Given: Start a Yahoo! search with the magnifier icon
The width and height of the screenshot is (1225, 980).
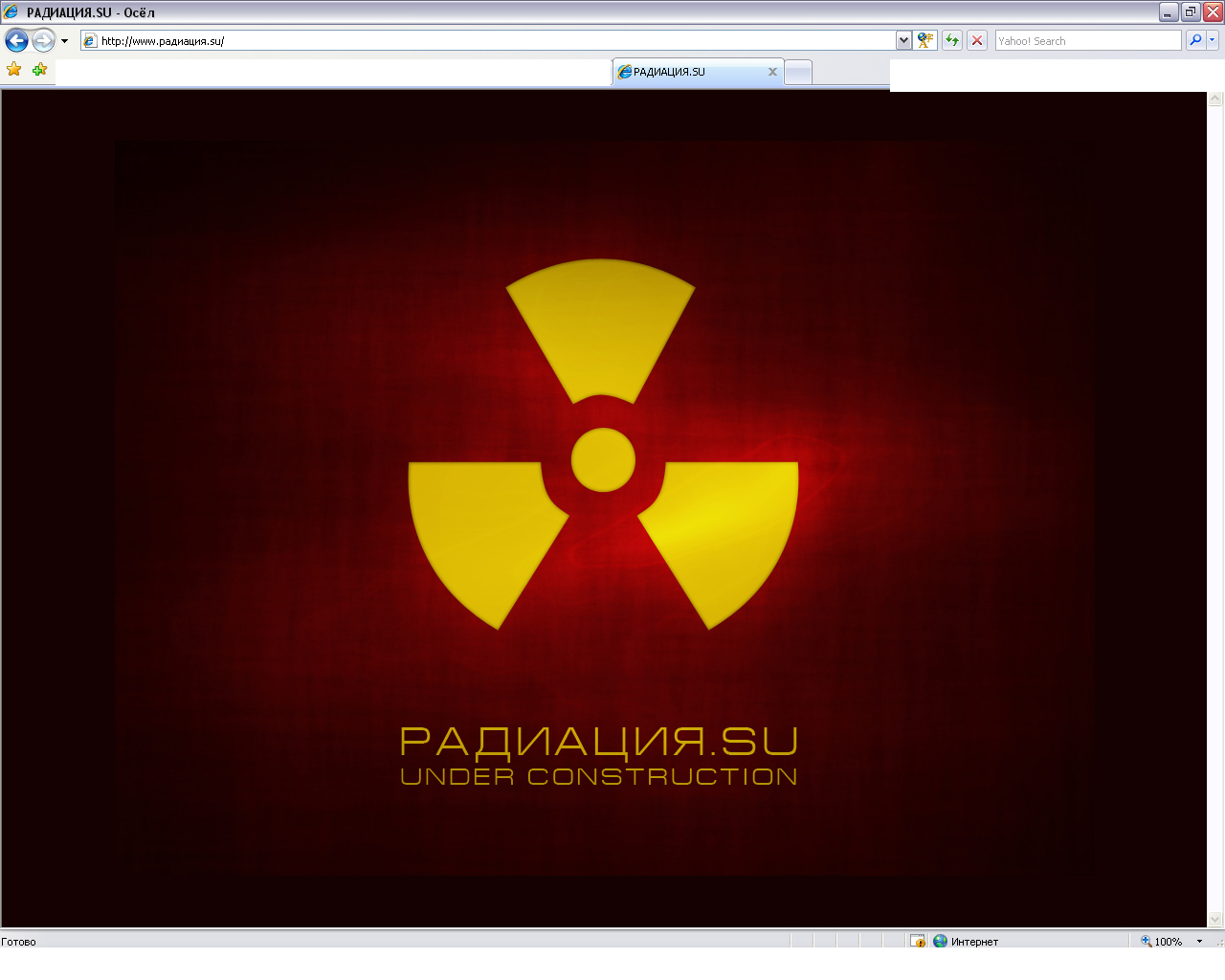Looking at the screenshot, I should (1195, 40).
